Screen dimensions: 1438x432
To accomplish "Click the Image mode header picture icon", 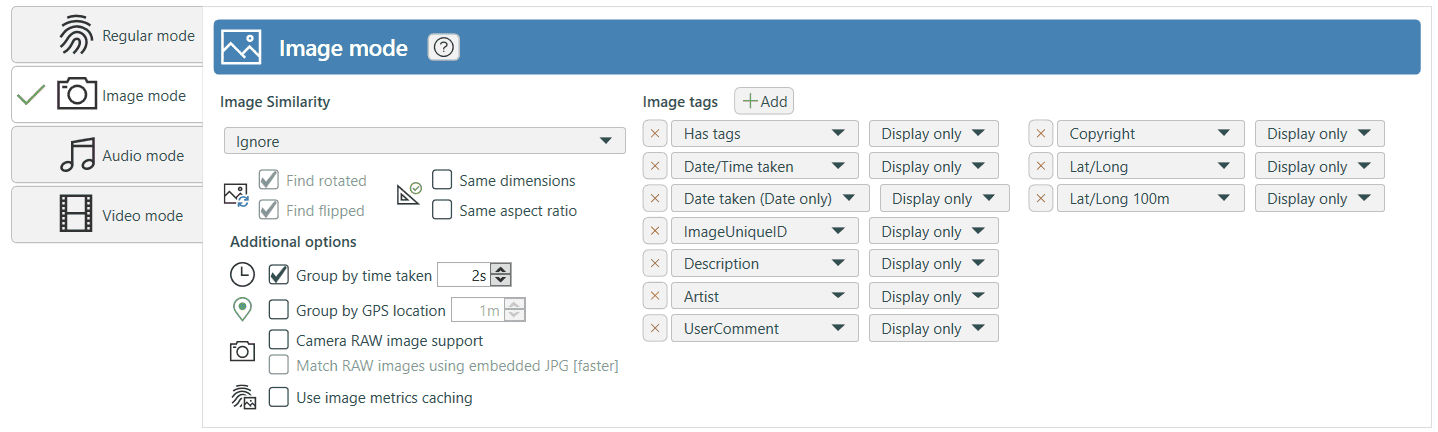I will [x=242, y=47].
